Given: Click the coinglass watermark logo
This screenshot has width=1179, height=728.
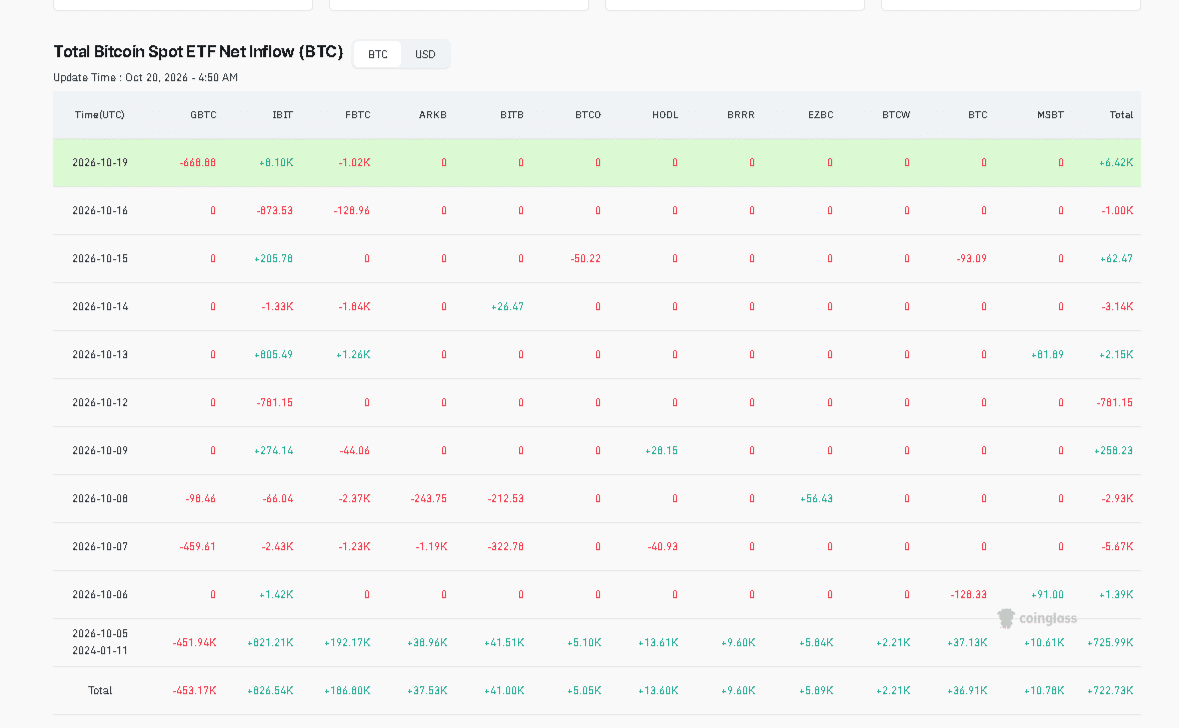Looking at the screenshot, I should (x=1037, y=618).
